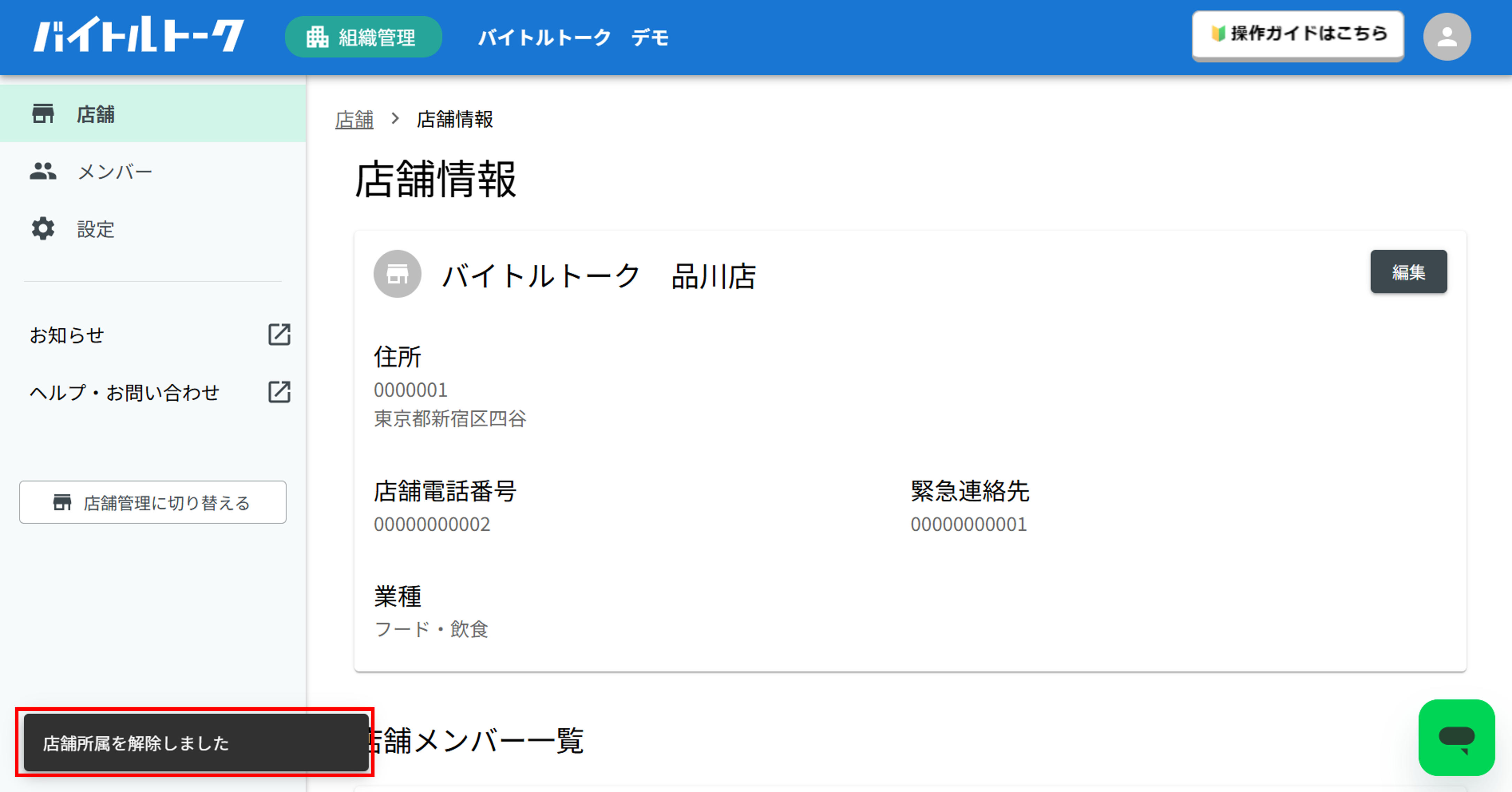Click postal code 0000001

pos(411,390)
